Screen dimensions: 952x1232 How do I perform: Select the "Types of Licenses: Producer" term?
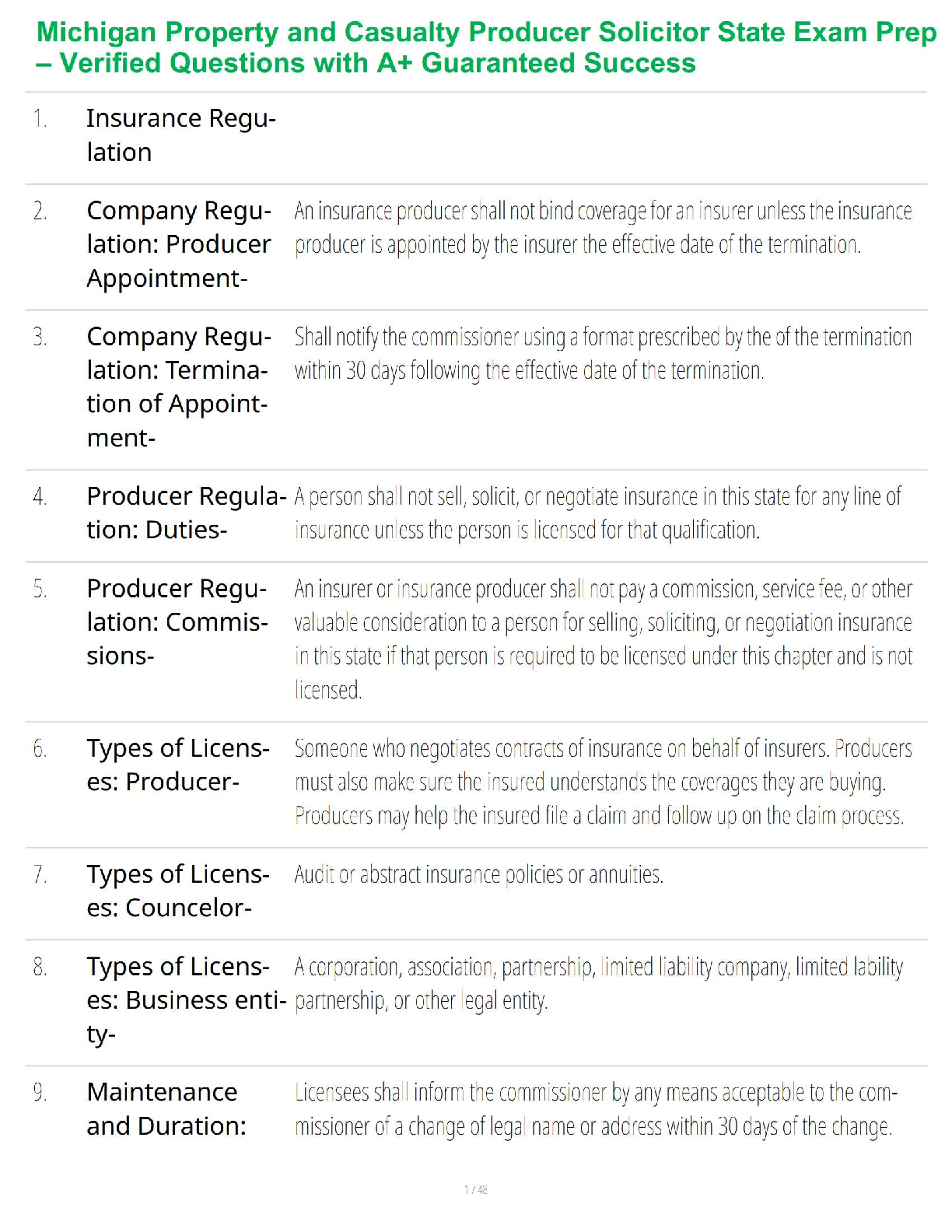pyautogui.click(x=178, y=765)
